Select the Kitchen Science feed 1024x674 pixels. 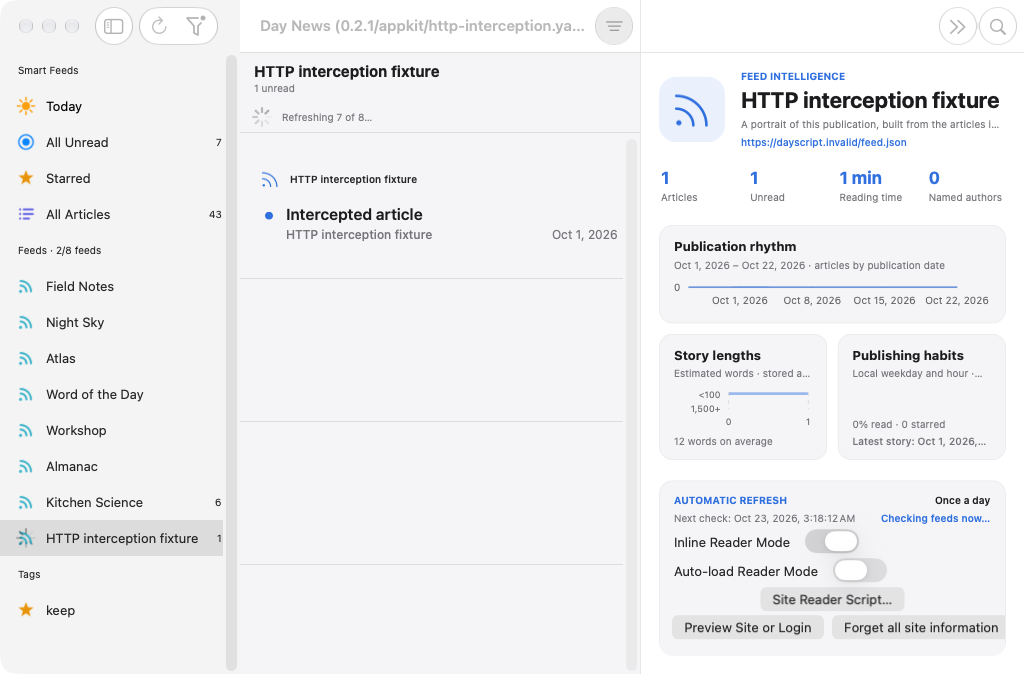point(112,502)
